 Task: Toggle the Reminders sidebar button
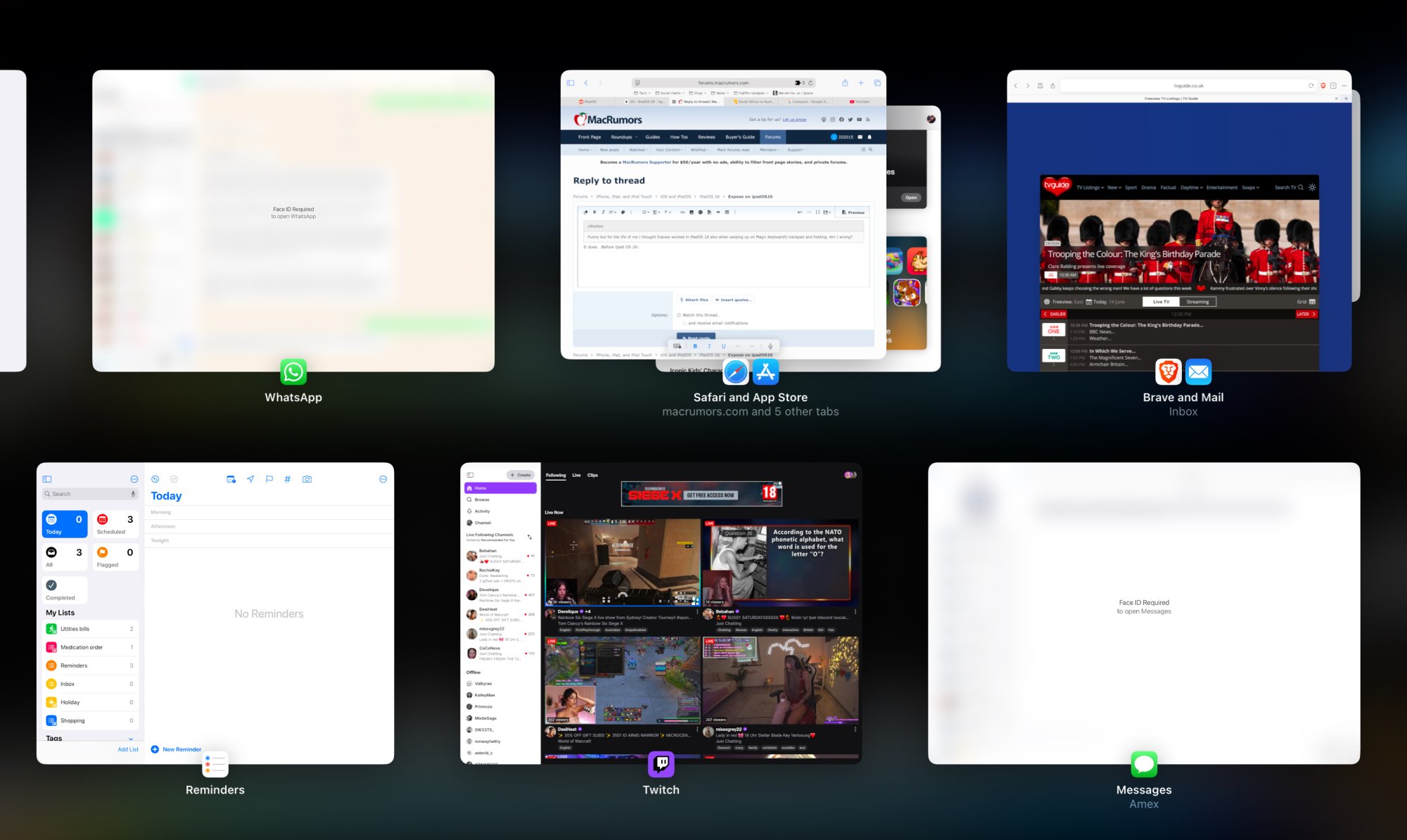pos(47,479)
